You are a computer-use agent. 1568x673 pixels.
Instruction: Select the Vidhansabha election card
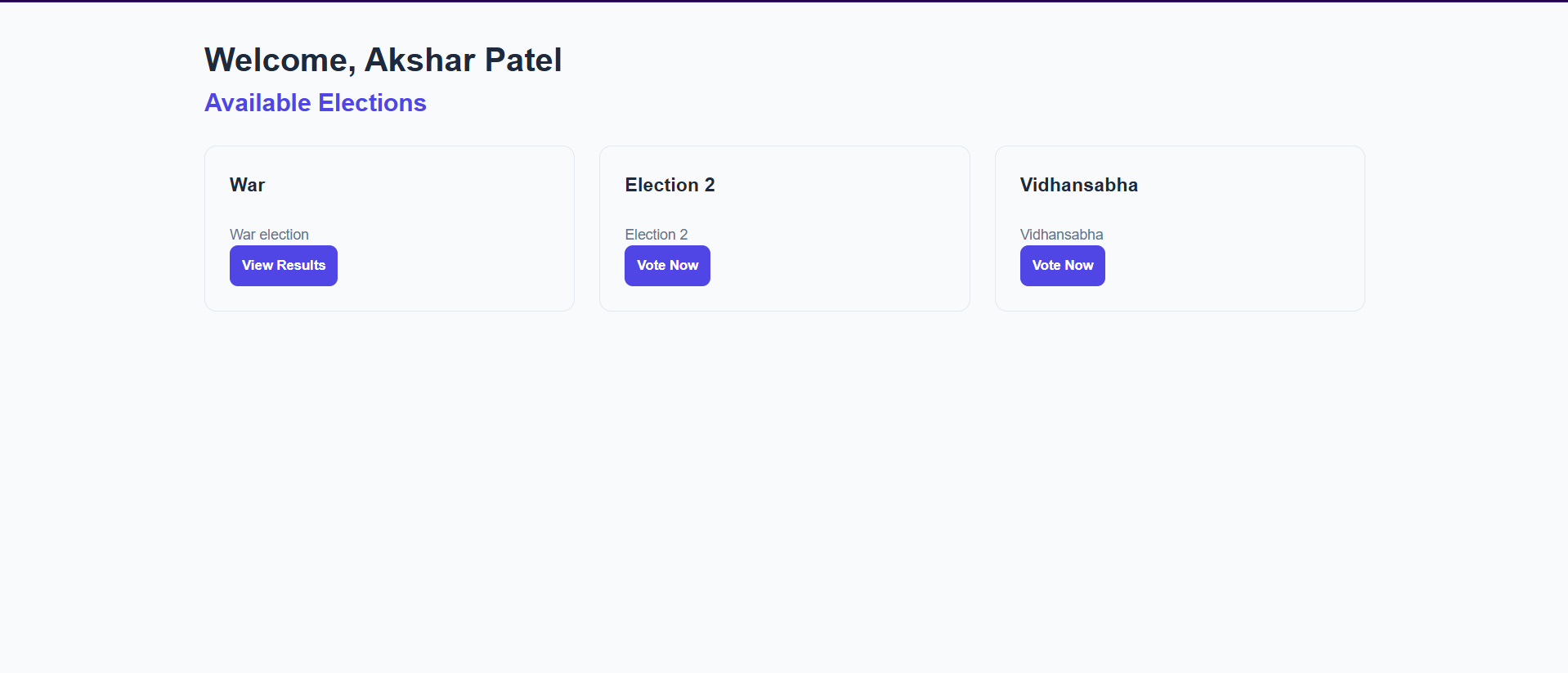click(1179, 229)
